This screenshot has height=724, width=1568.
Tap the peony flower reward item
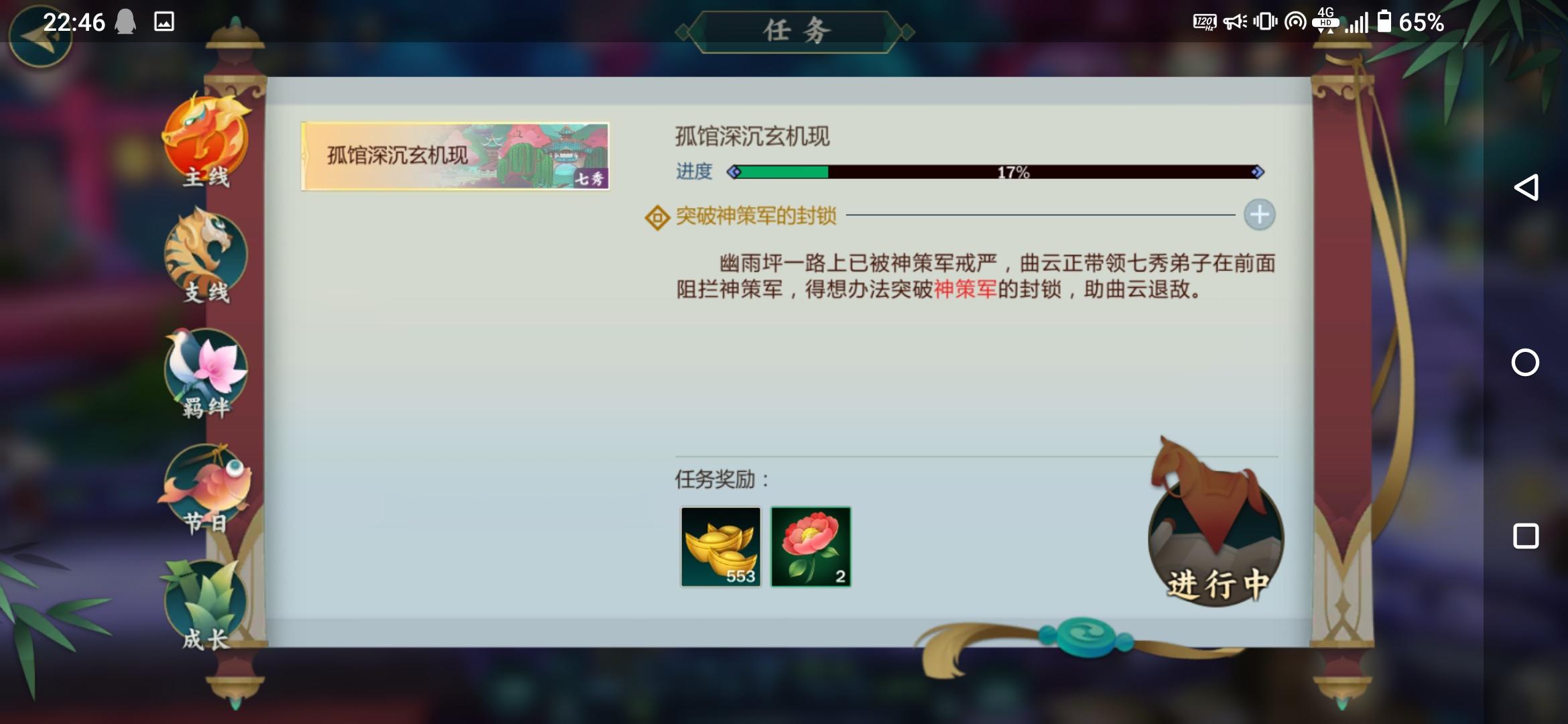(x=811, y=547)
